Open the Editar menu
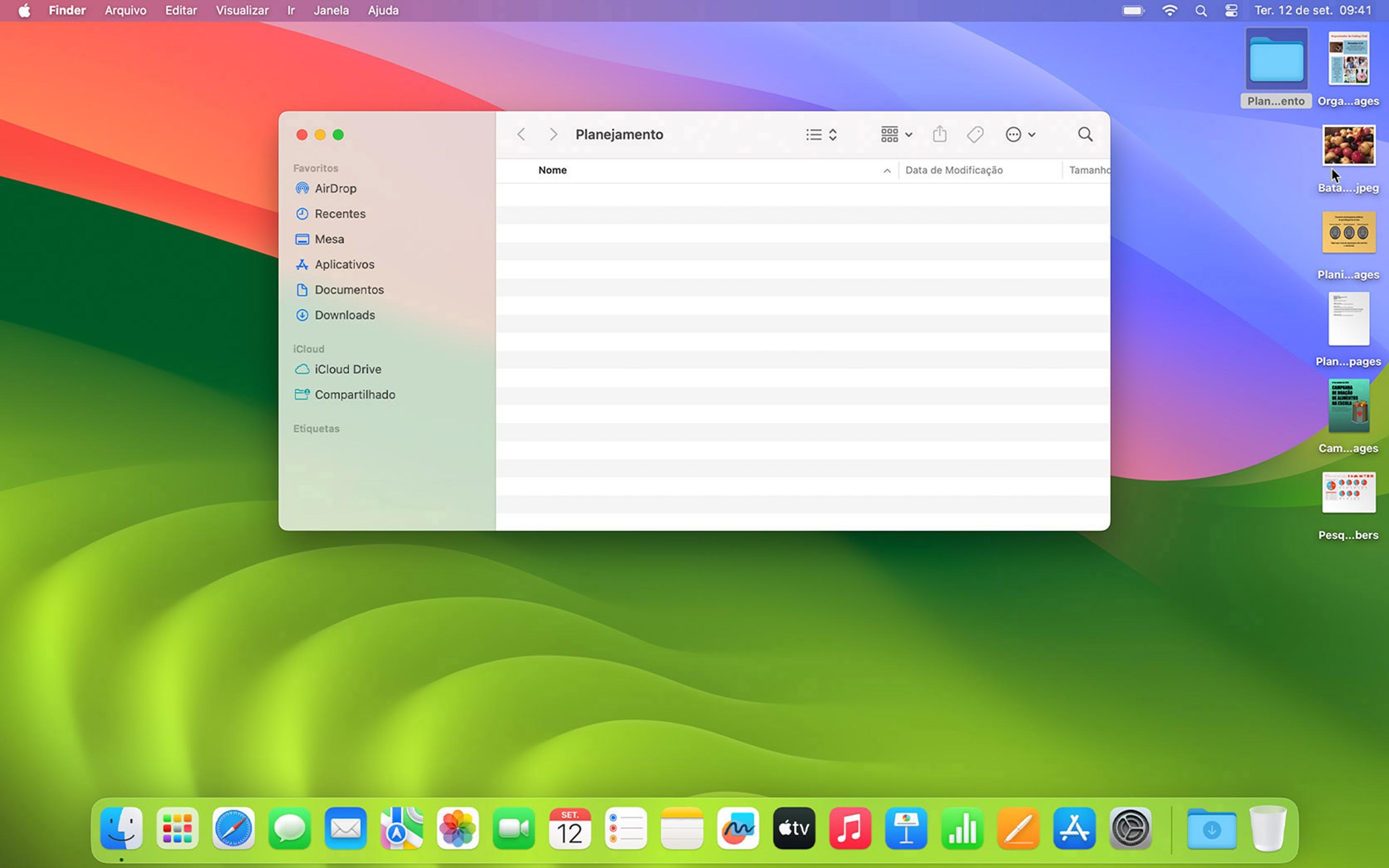The image size is (1389, 868). click(x=181, y=10)
